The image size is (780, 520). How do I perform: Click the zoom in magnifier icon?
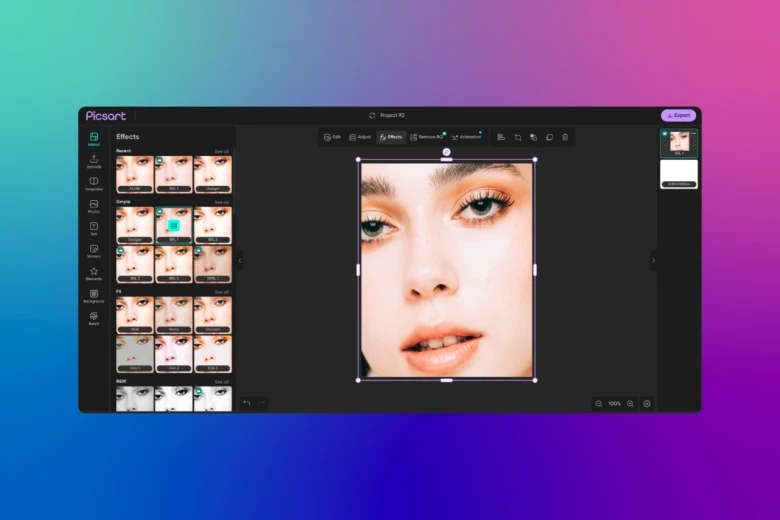tap(630, 403)
